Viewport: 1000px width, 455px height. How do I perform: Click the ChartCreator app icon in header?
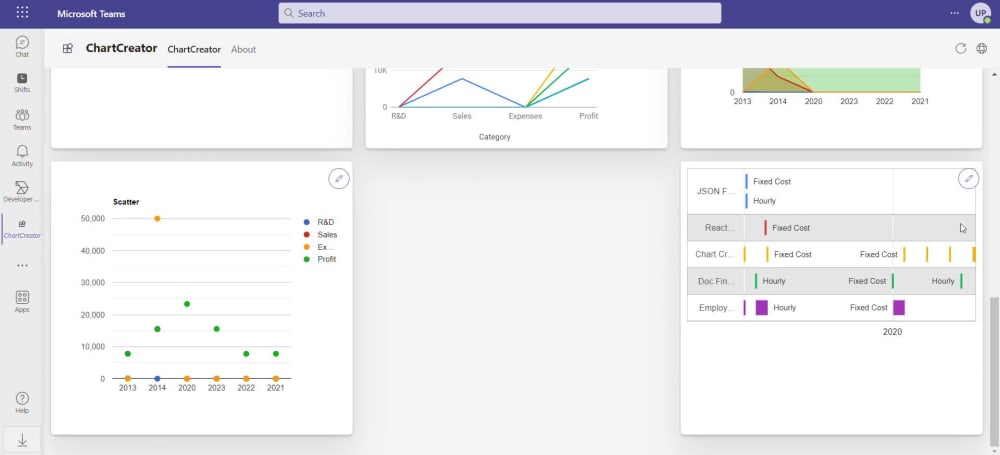coord(68,48)
